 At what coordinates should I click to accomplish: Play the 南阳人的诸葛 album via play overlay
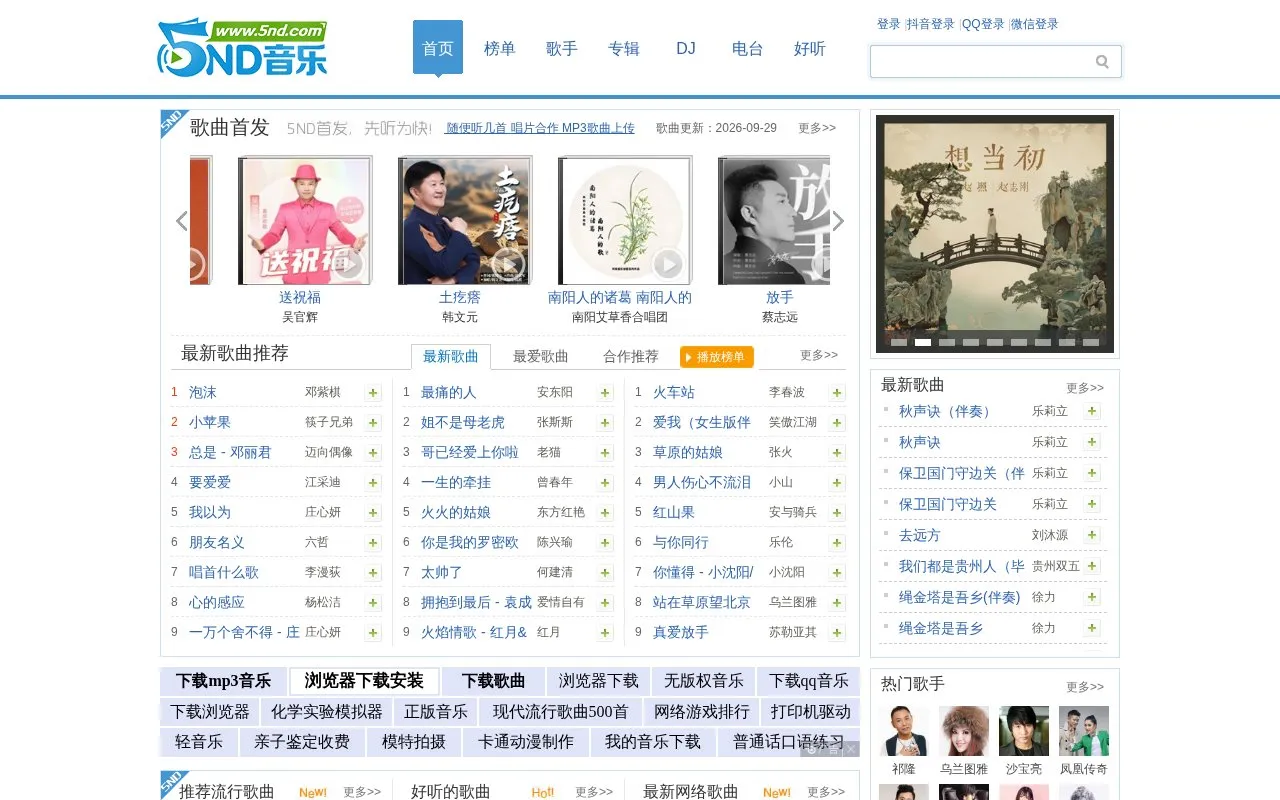pos(668,264)
